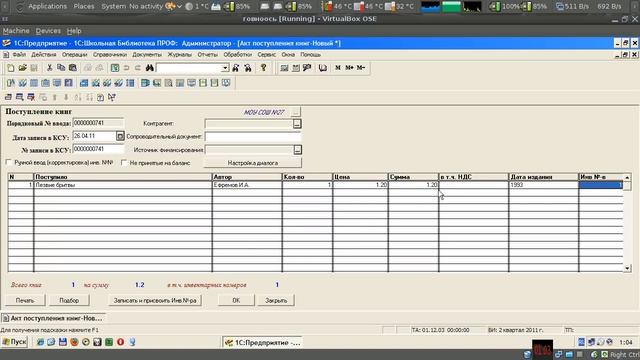
Task: Click ellipsis button next to МОУ СОШ №27
Action: (296, 111)
